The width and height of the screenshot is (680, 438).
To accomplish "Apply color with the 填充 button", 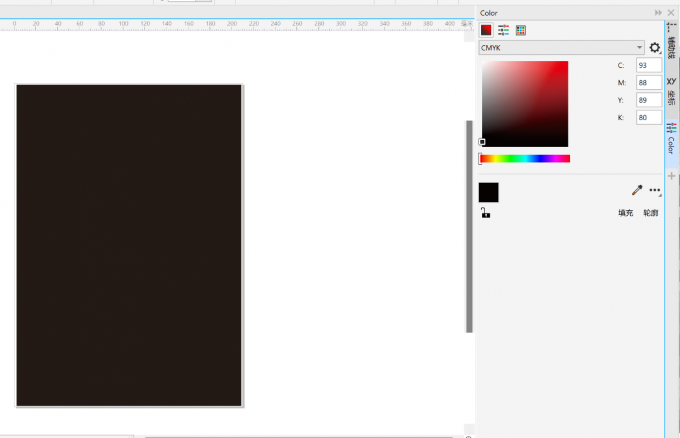I will coord(625,212).
